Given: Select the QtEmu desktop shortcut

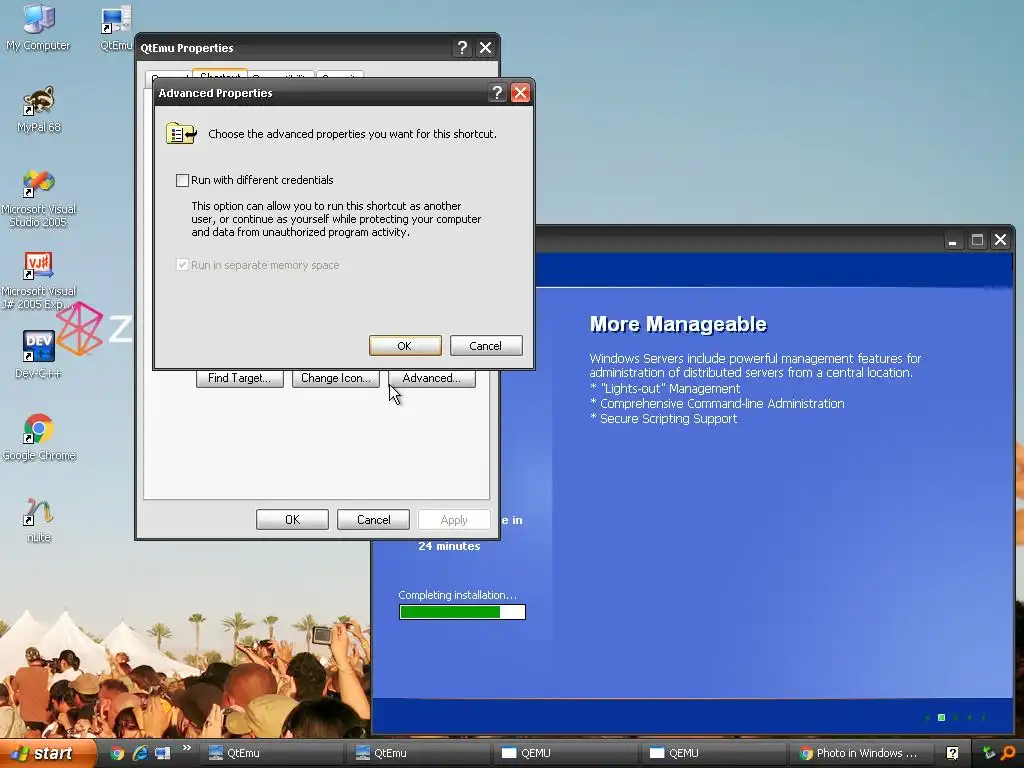Looking at the screenshot, I should point(116,27).
